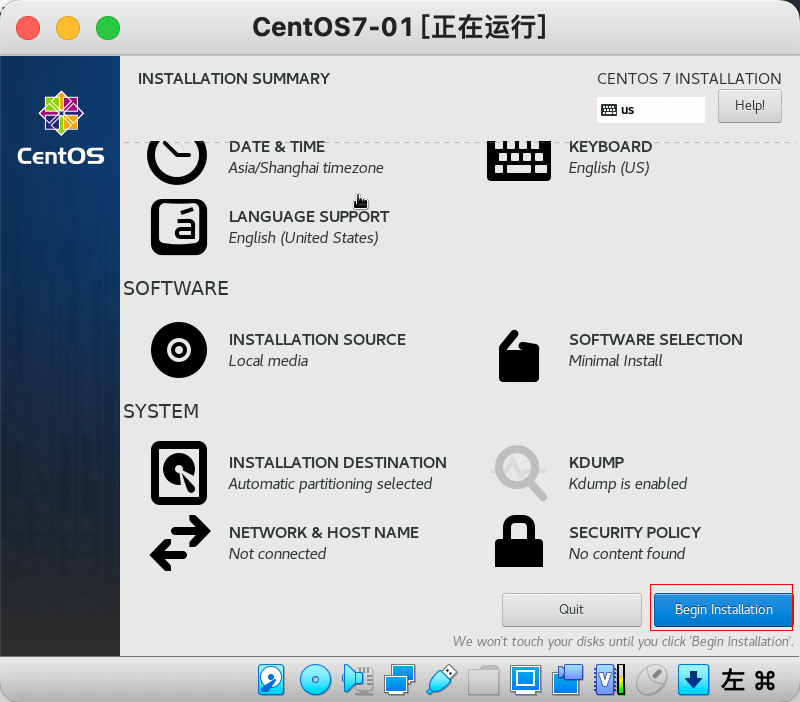This screenshot has height=702, width=800.
Task: Open KEYBOARD settings label
Action: [x=610, y=146]
